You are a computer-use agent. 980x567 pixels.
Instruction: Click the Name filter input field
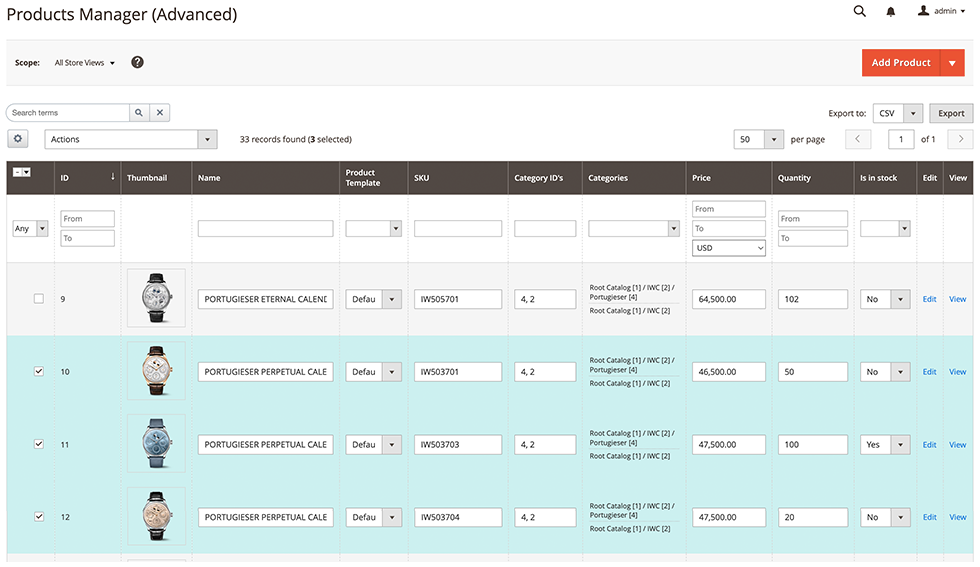point(266,228)
